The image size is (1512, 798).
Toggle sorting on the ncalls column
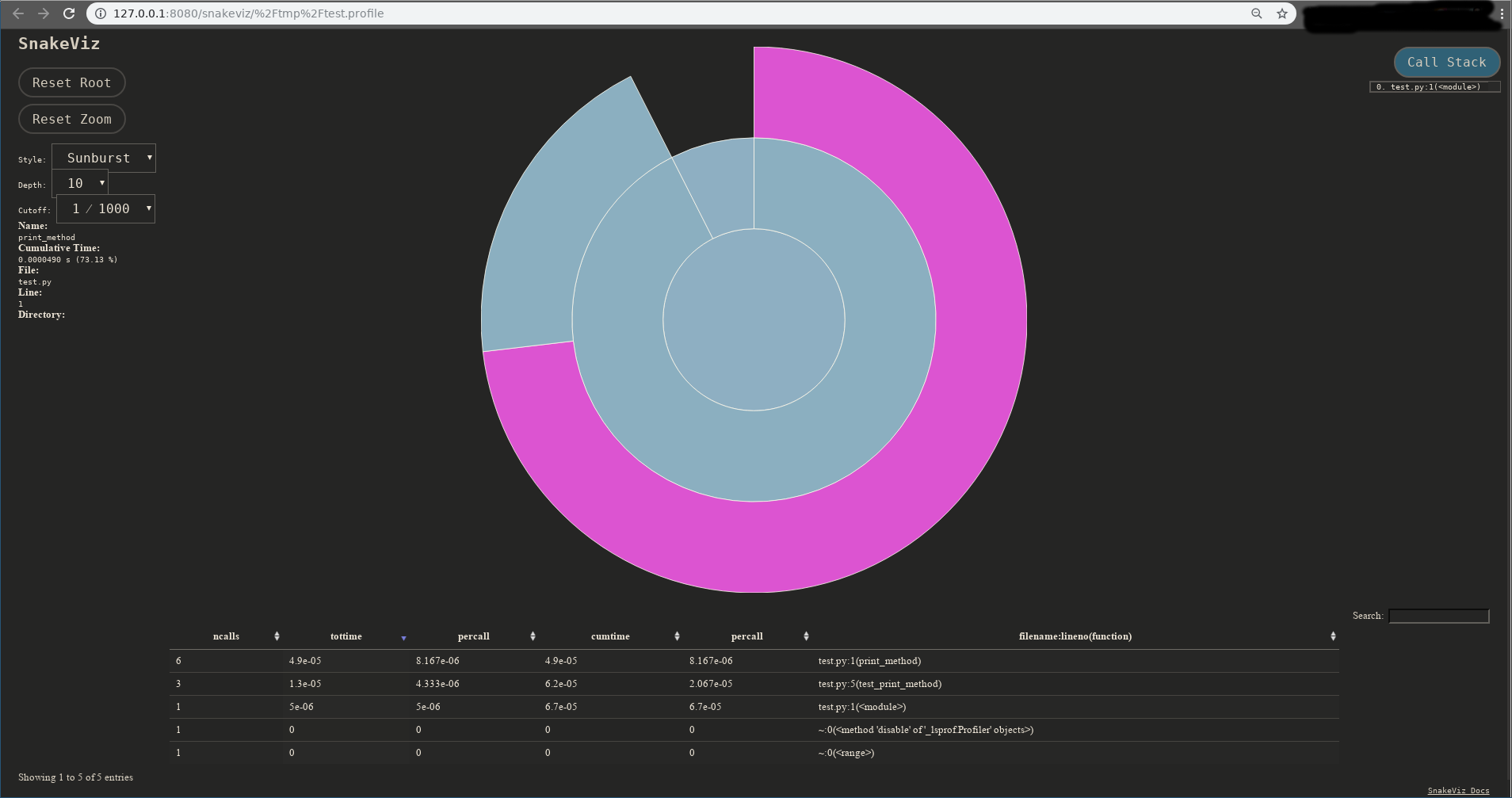point(277,635)
